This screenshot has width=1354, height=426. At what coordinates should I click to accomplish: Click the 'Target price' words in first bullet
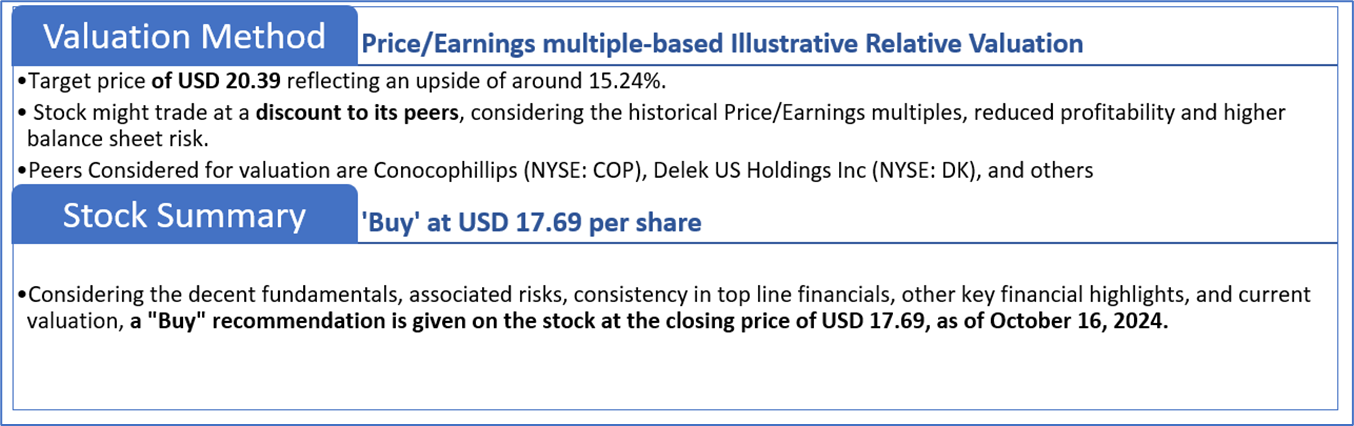(88, 81)
